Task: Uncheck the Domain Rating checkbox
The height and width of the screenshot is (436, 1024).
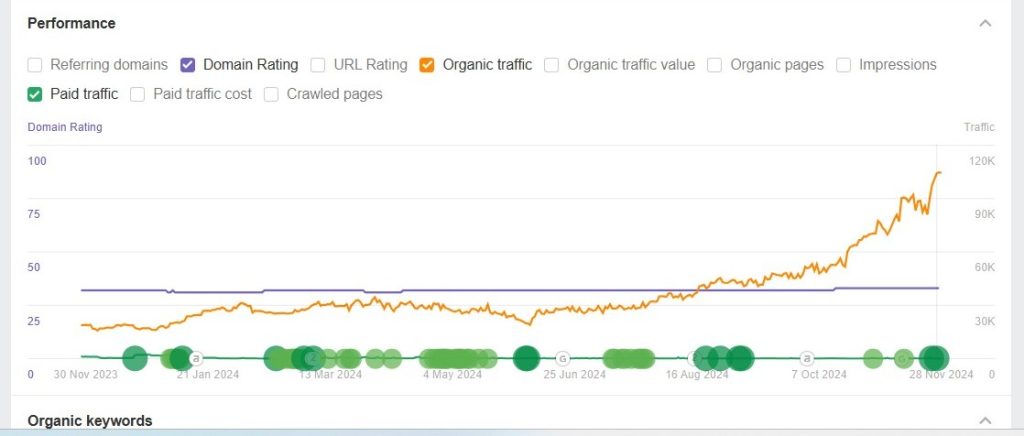Action: [188, 65]
